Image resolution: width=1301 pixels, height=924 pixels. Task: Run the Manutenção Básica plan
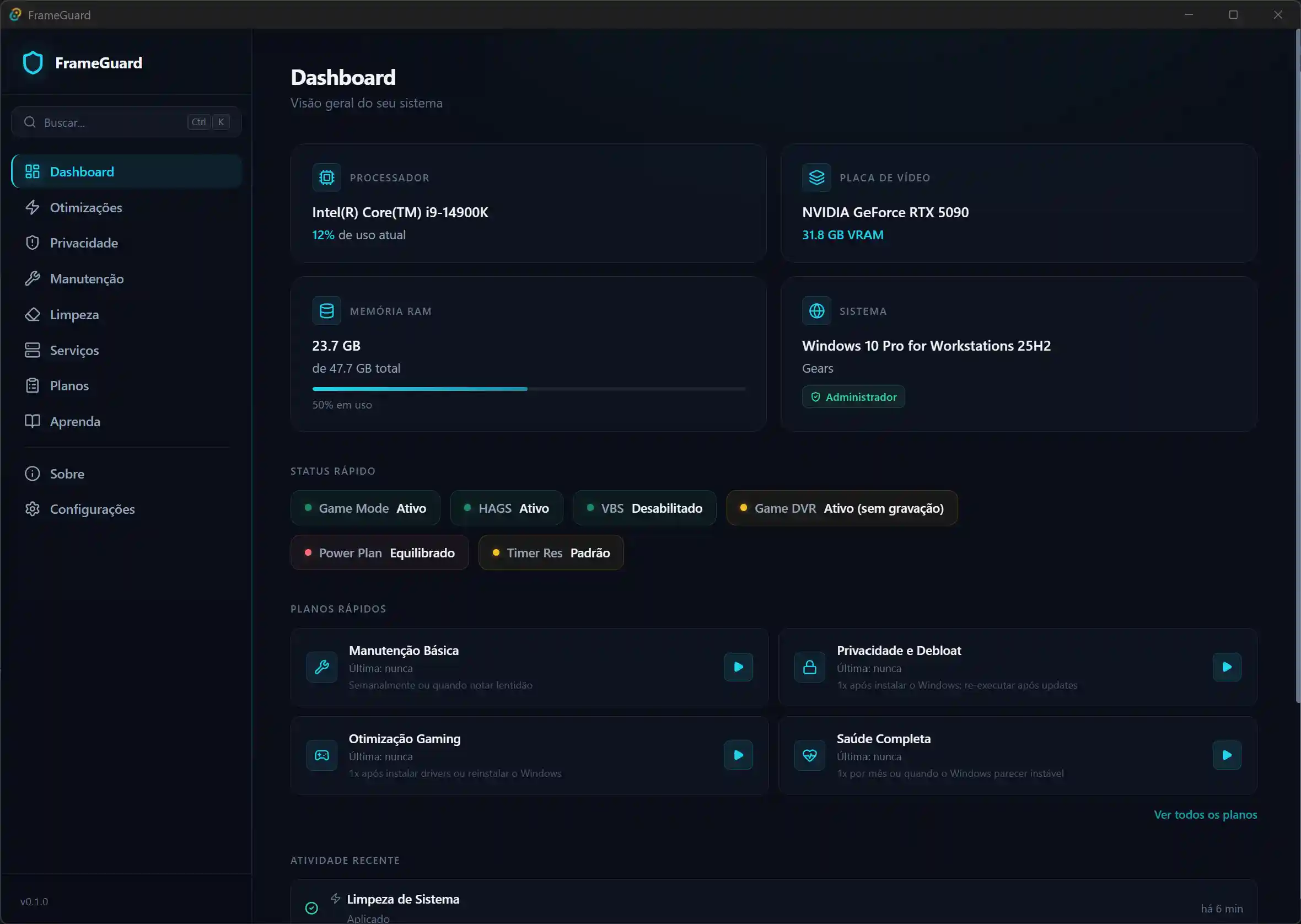pos(737,667)
